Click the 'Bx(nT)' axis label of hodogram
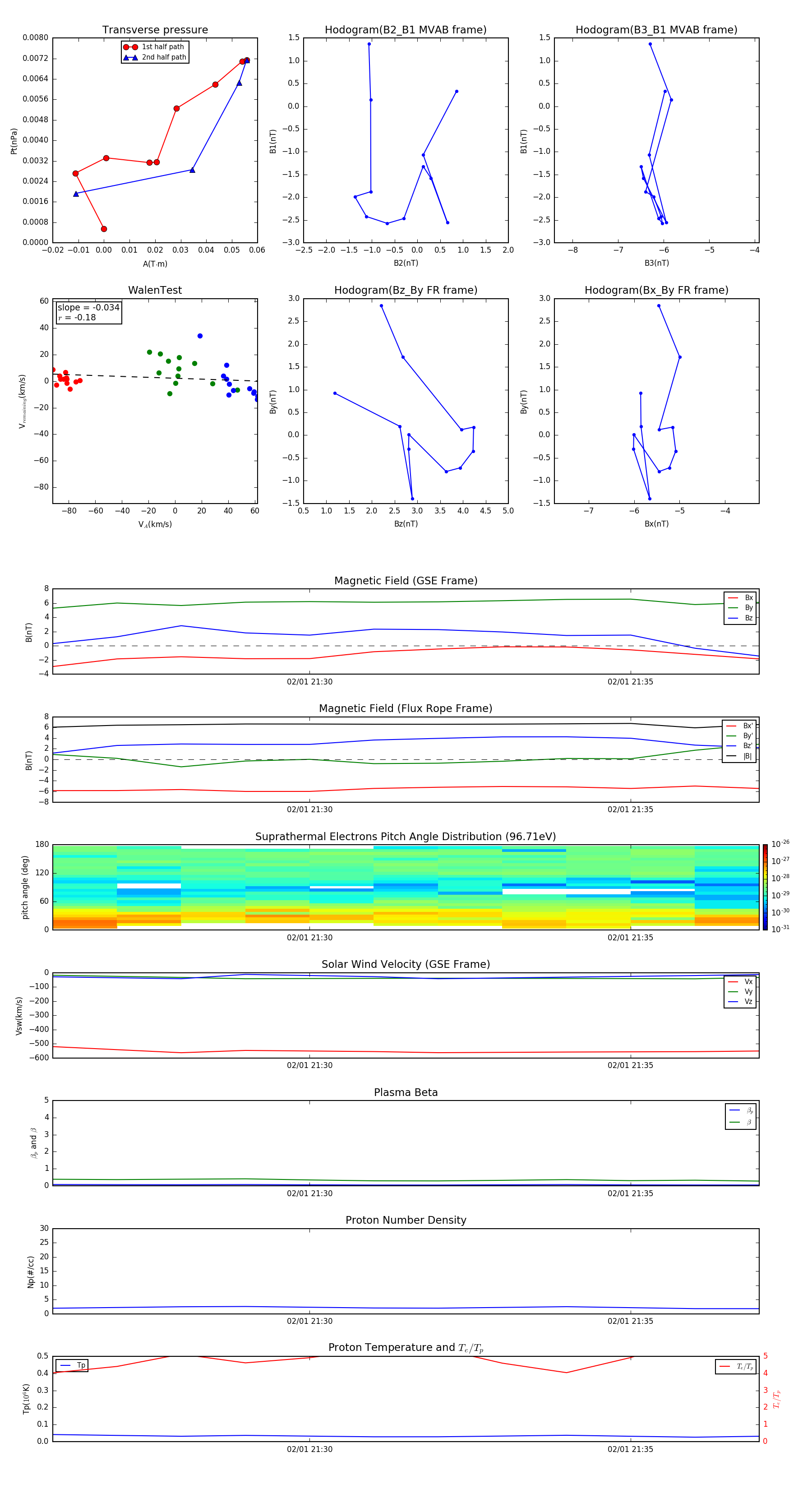 point(656,524)
